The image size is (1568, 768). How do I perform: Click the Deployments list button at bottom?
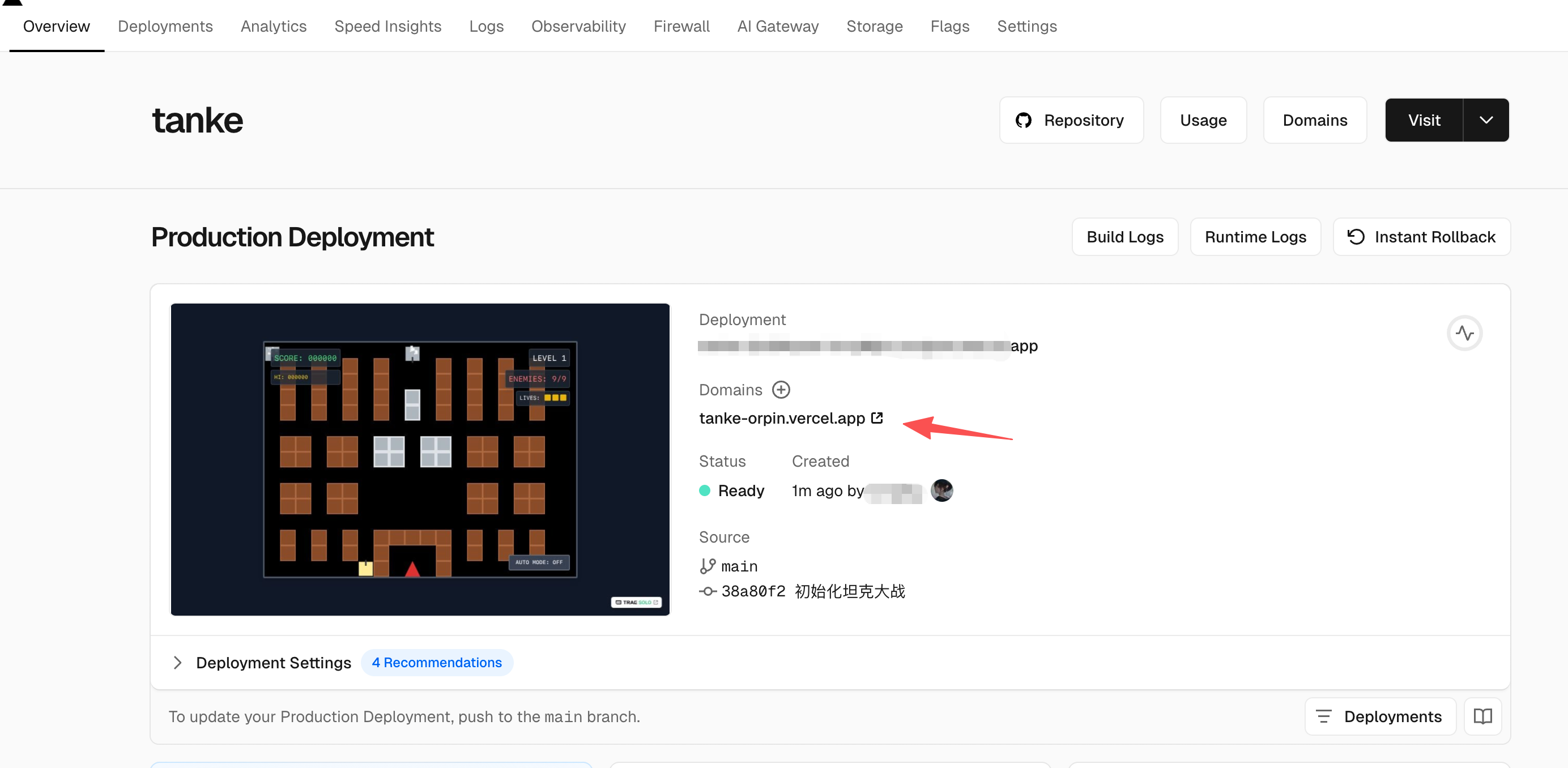pos(1380,716)
